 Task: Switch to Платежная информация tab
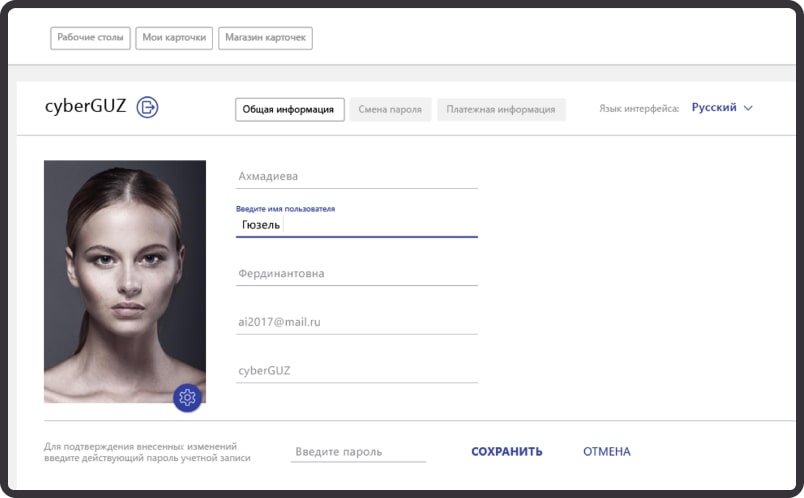tap(501, 109)
